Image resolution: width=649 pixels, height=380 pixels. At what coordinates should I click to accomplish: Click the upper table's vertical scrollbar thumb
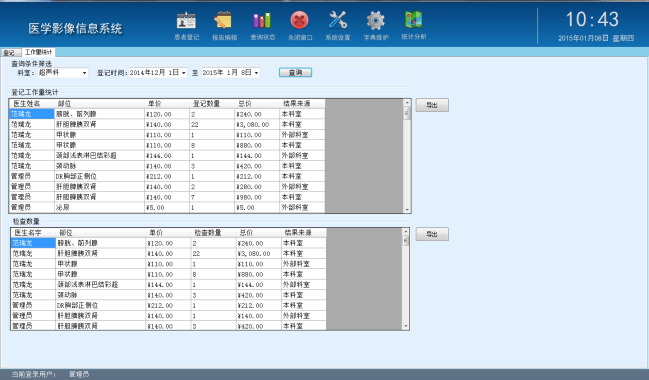407,113
